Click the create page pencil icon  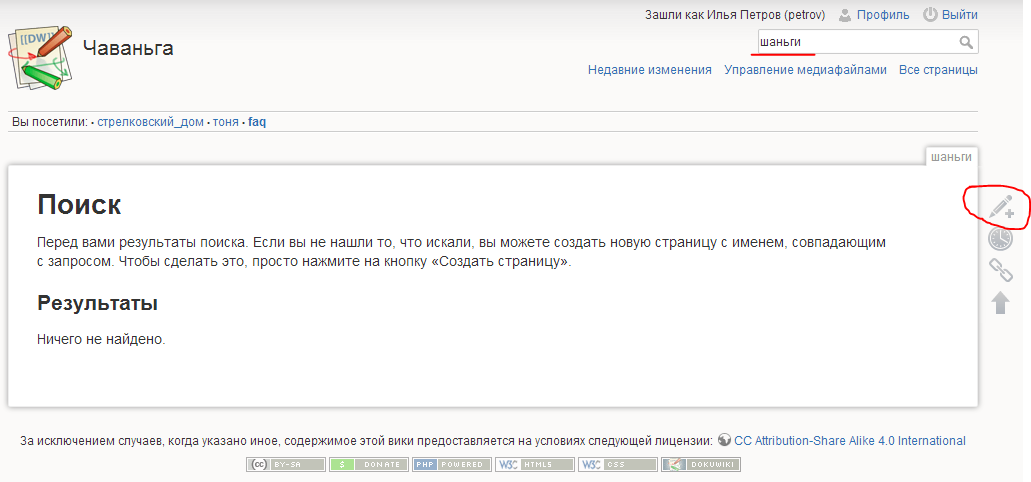point(1000,208)
